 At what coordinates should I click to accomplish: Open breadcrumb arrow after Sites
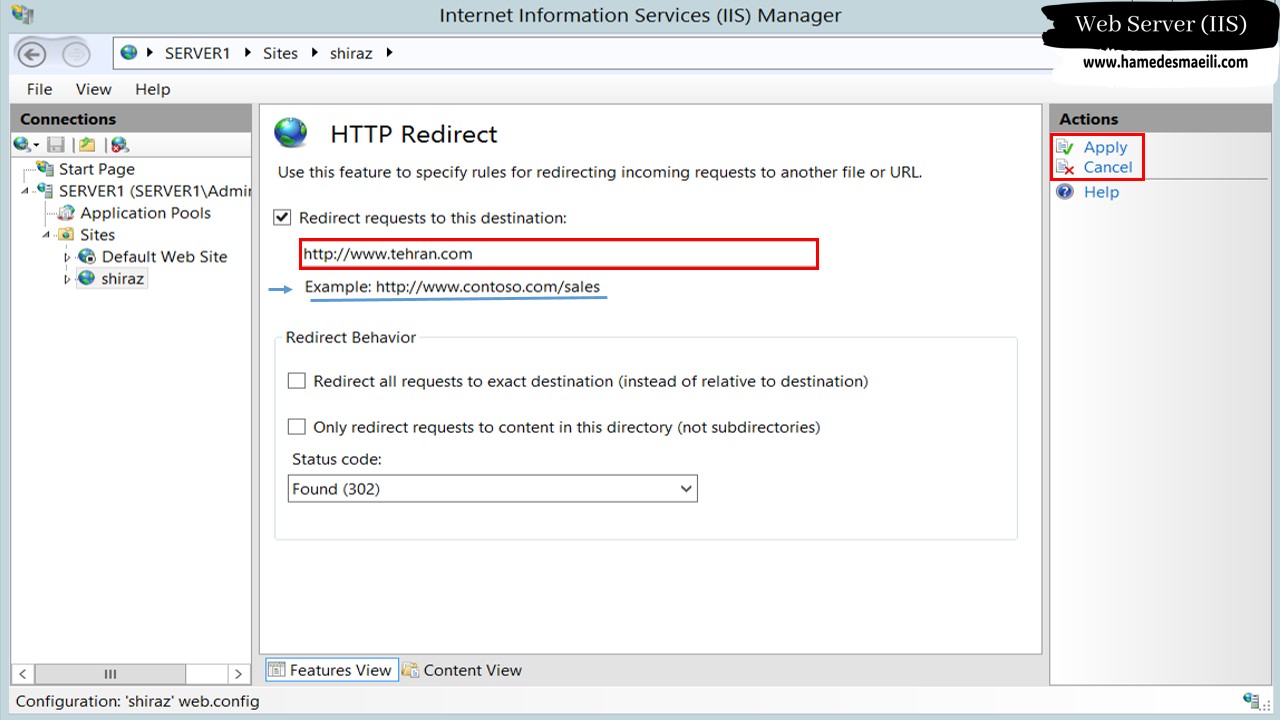click(314, 53)
